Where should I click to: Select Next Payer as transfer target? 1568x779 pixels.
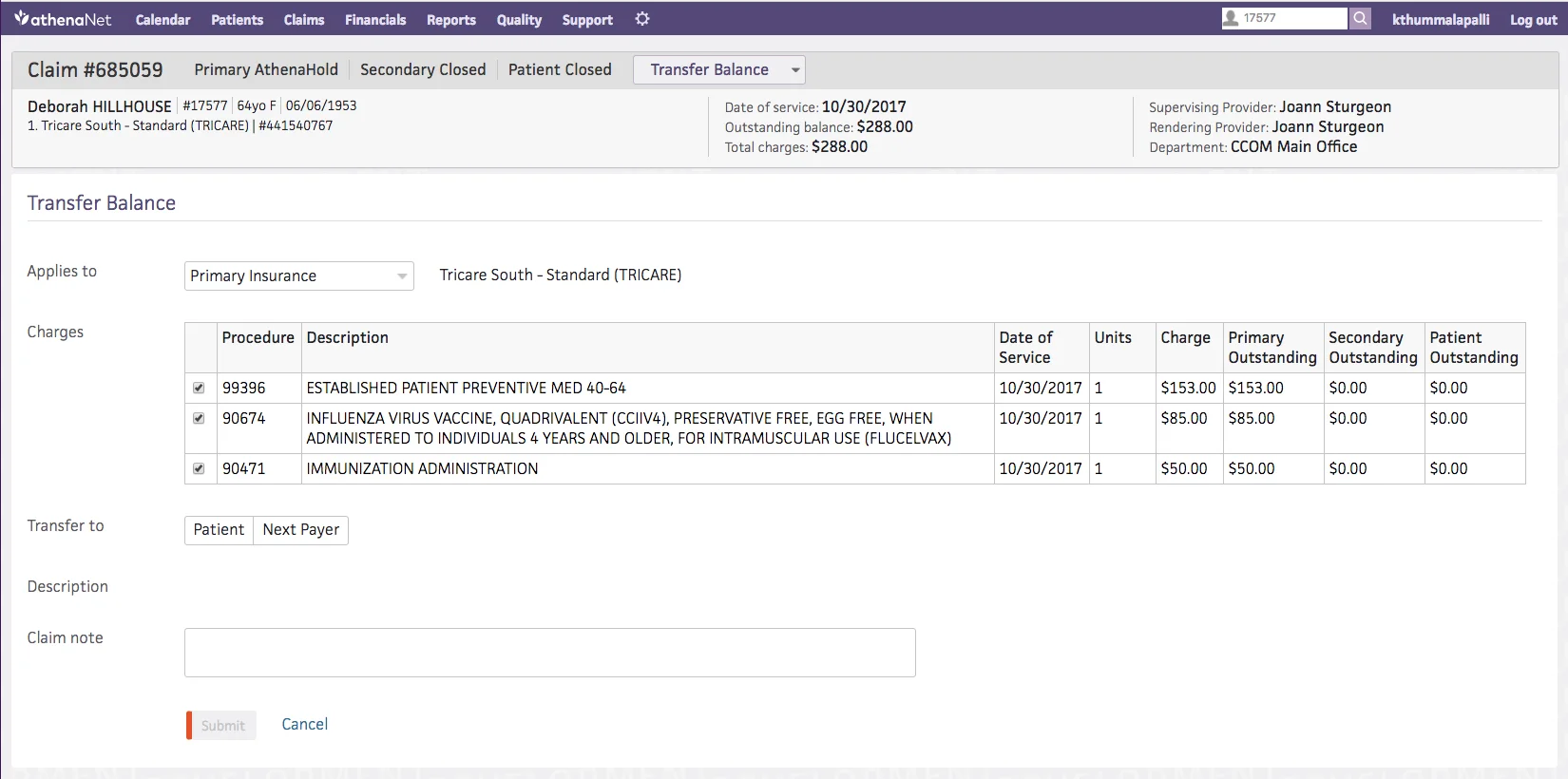coord(301,530)
